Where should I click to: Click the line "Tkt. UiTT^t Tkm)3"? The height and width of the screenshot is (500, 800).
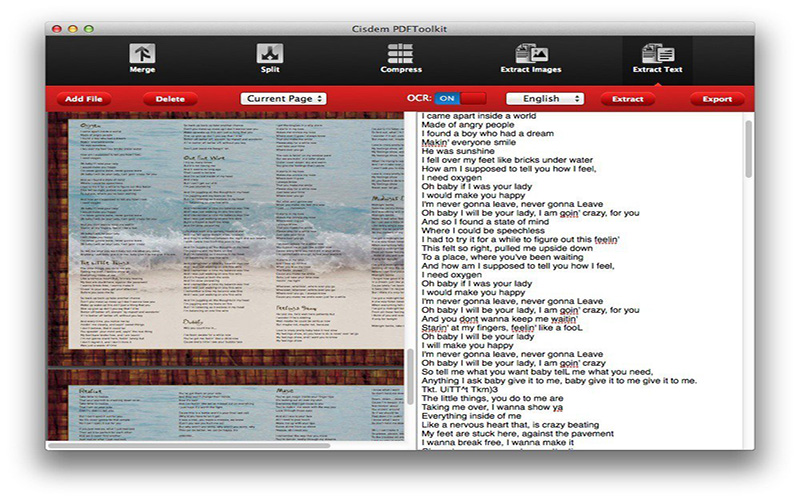click(x=460, y=389)
